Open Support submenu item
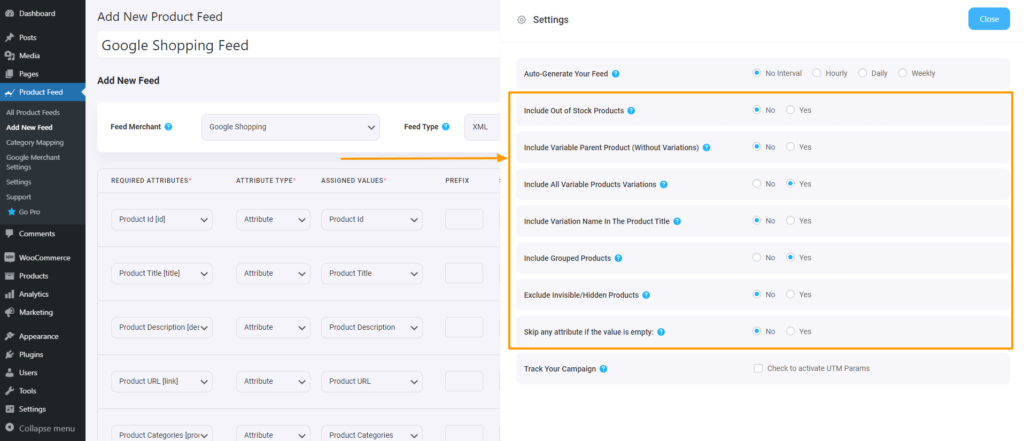 18,197
